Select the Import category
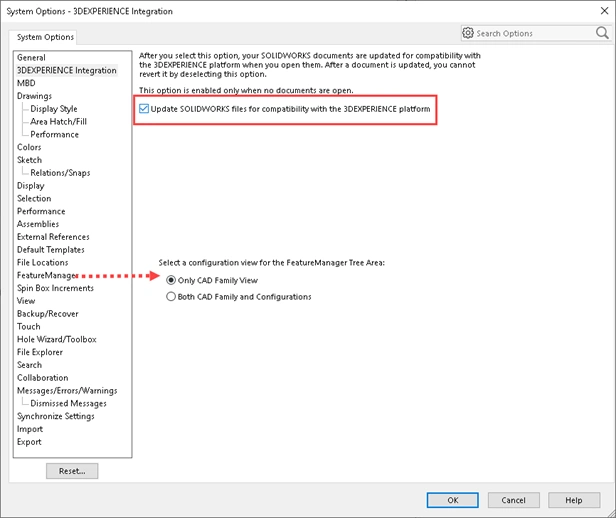The width and height of the screenshot is (616, 518). [x=29, y=429]
